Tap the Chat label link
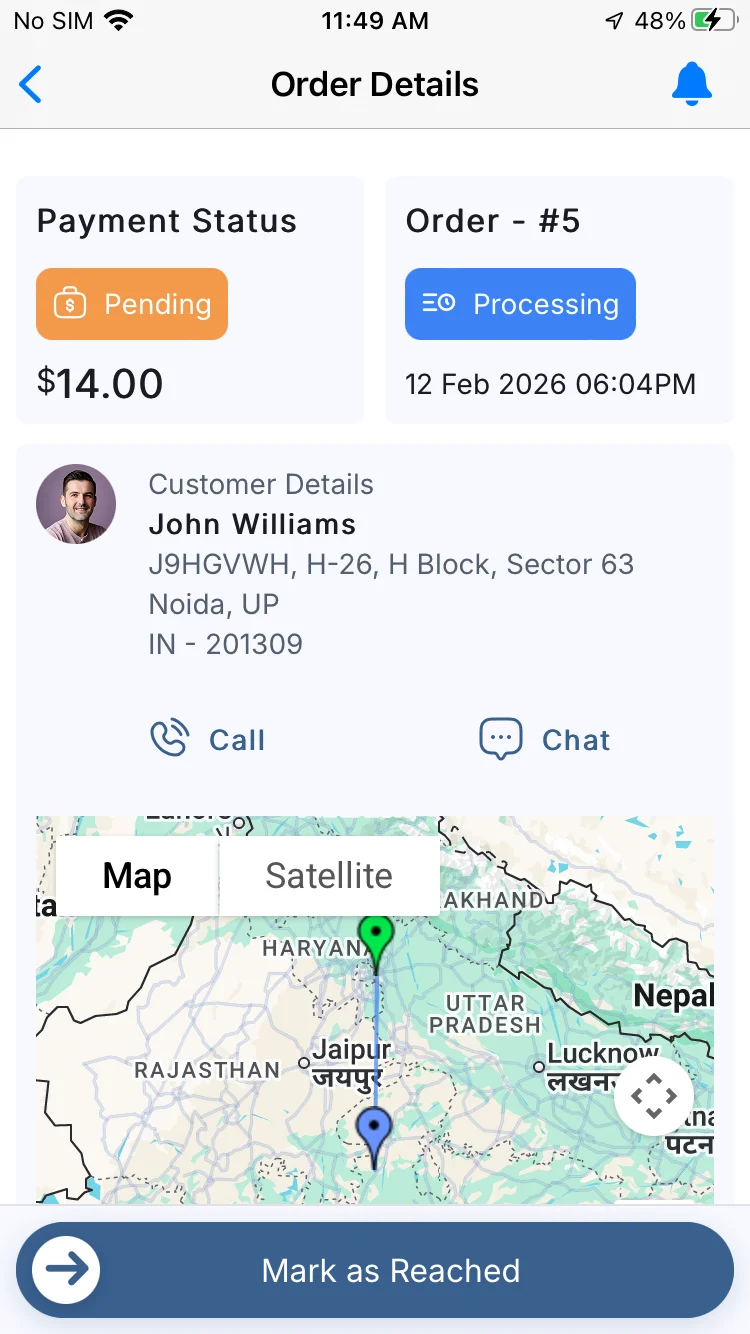This screenshot has height=1334, width=750. coord(576,740)
